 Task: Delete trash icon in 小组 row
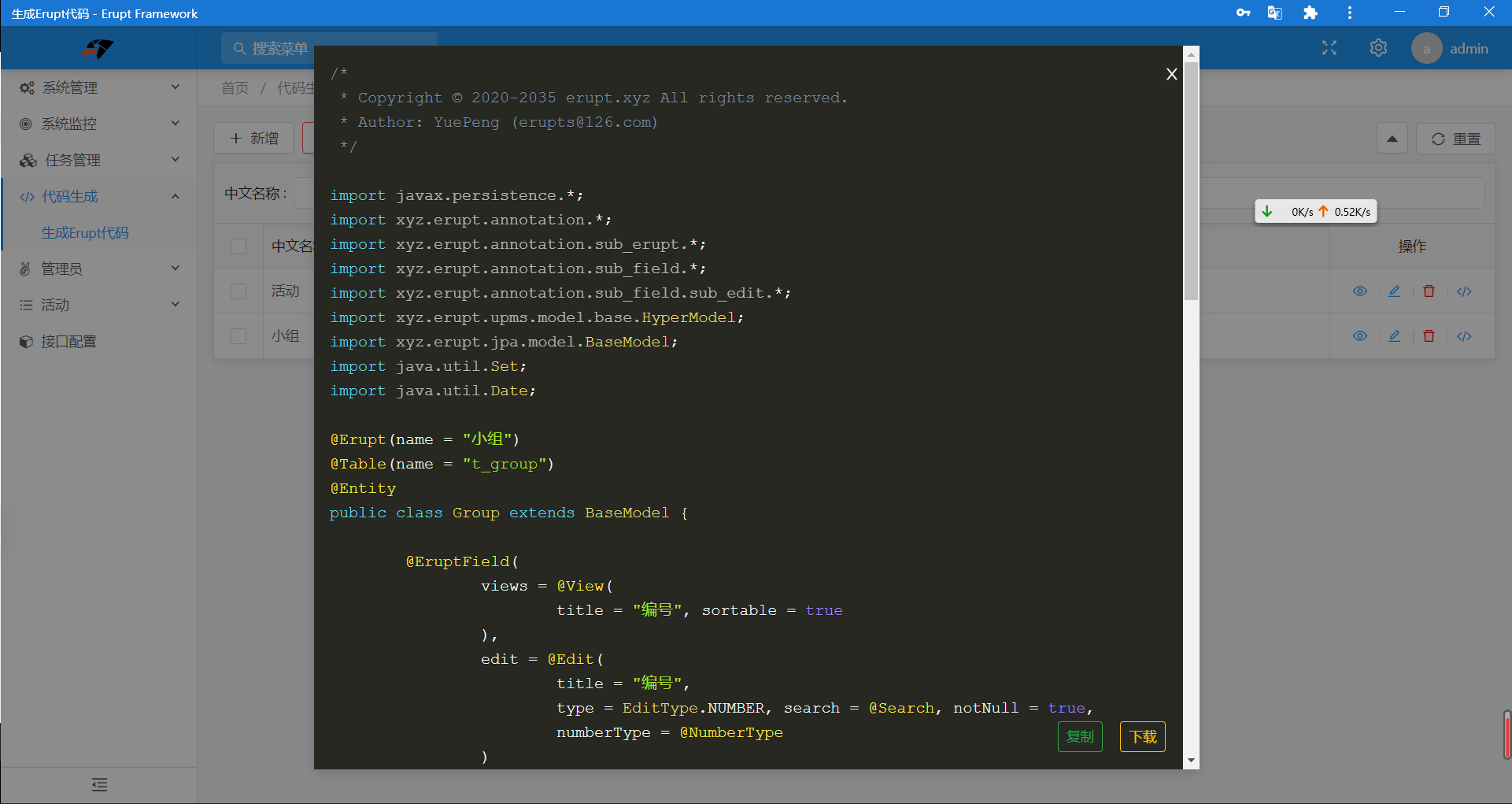pos(1429,336)
